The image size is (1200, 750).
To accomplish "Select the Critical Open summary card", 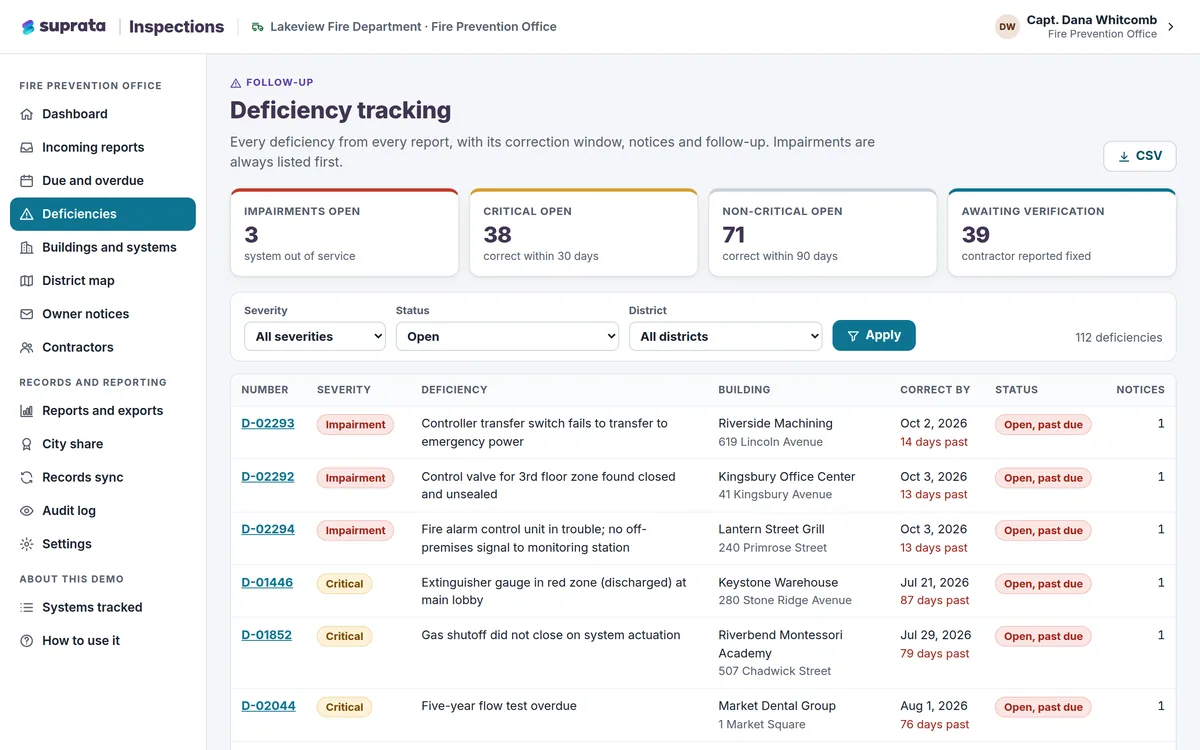I will (583, 232).
